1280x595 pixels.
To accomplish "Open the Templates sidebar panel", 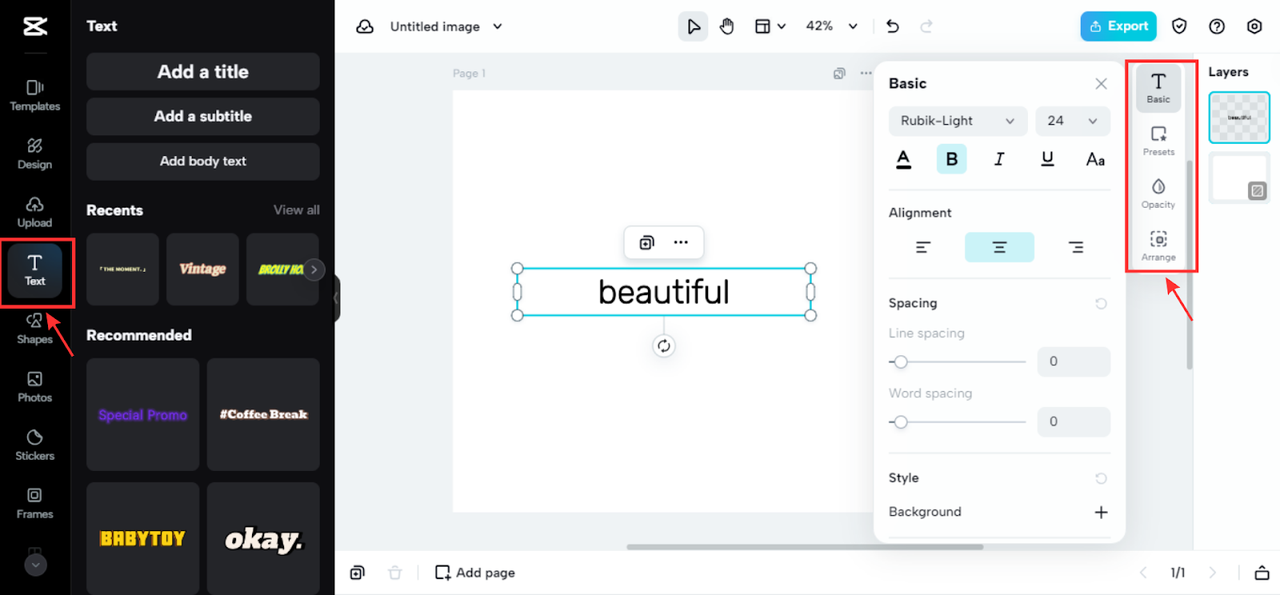I will [x=35, y=95].
